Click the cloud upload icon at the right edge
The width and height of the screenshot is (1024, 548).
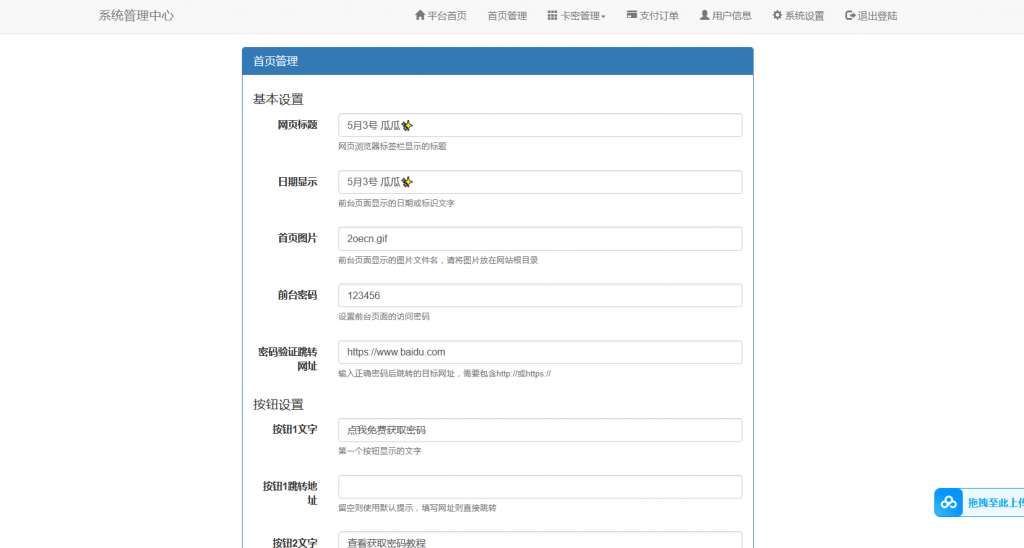(948, 502)
